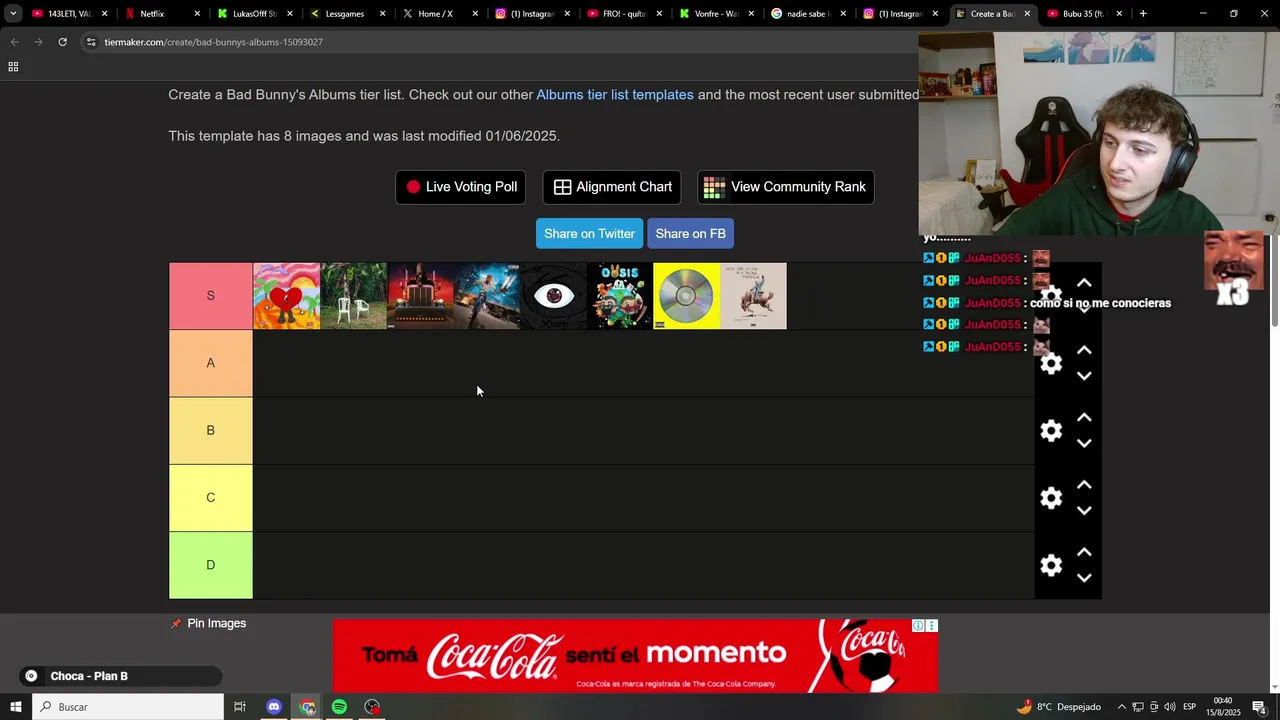Viewport: 1280px width, 720px height.
Task: Click the Coca-Cola banner advertisement
Action: click(x=635, y=656)
